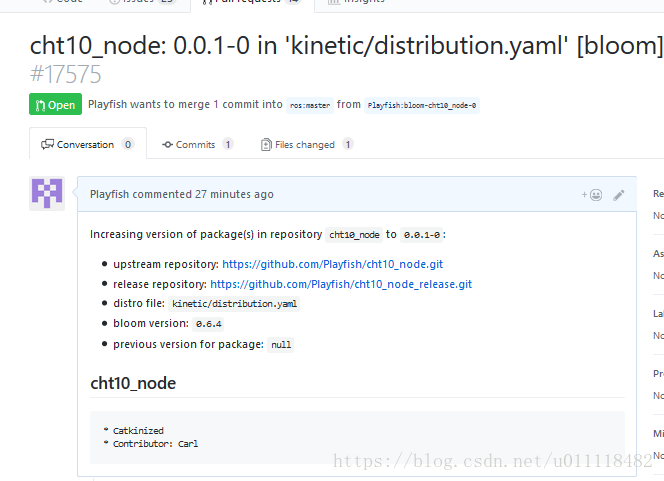Click the Playfish:bloom-cht10_node-0 branch label
Viewport: 664px width, 481px height.
422,105
